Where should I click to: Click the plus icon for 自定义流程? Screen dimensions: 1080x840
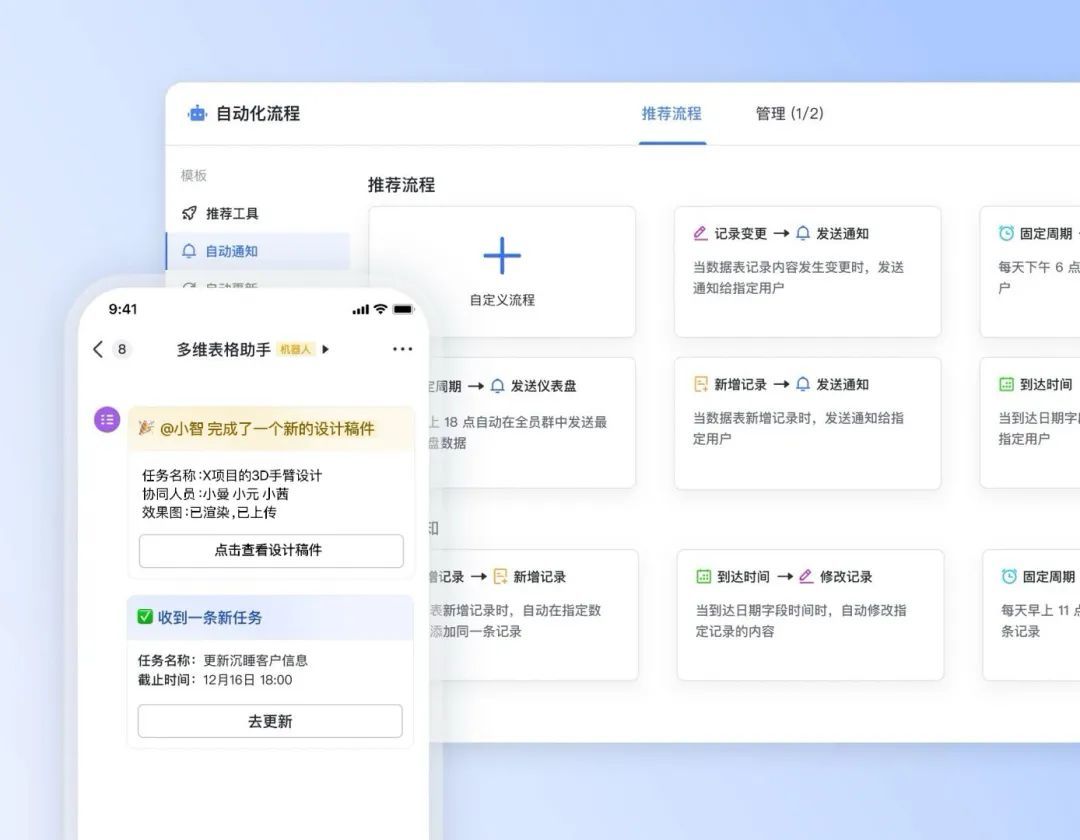tap(502, 256)
